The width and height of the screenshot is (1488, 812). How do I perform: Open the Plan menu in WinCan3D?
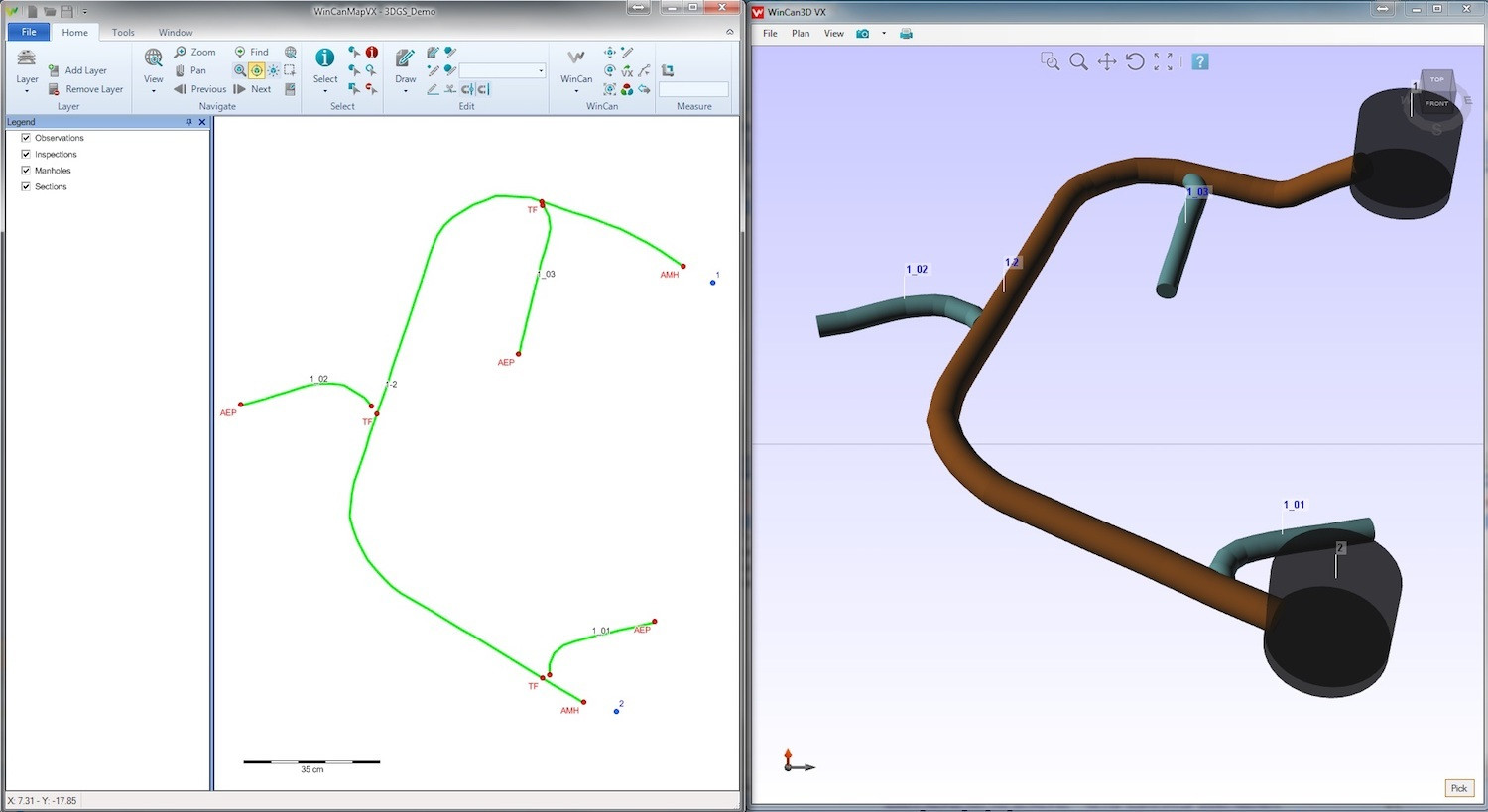800,34
